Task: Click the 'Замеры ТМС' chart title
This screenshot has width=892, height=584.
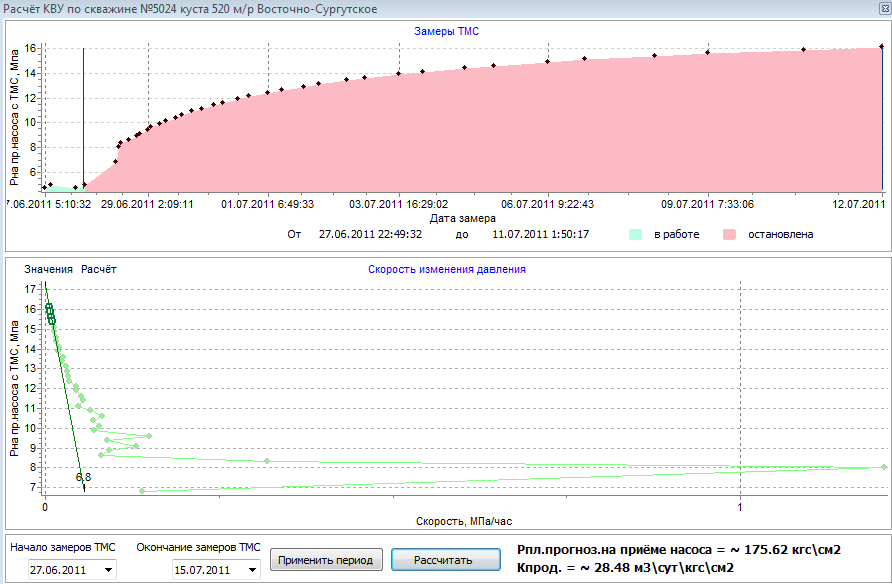Action: 446,32
